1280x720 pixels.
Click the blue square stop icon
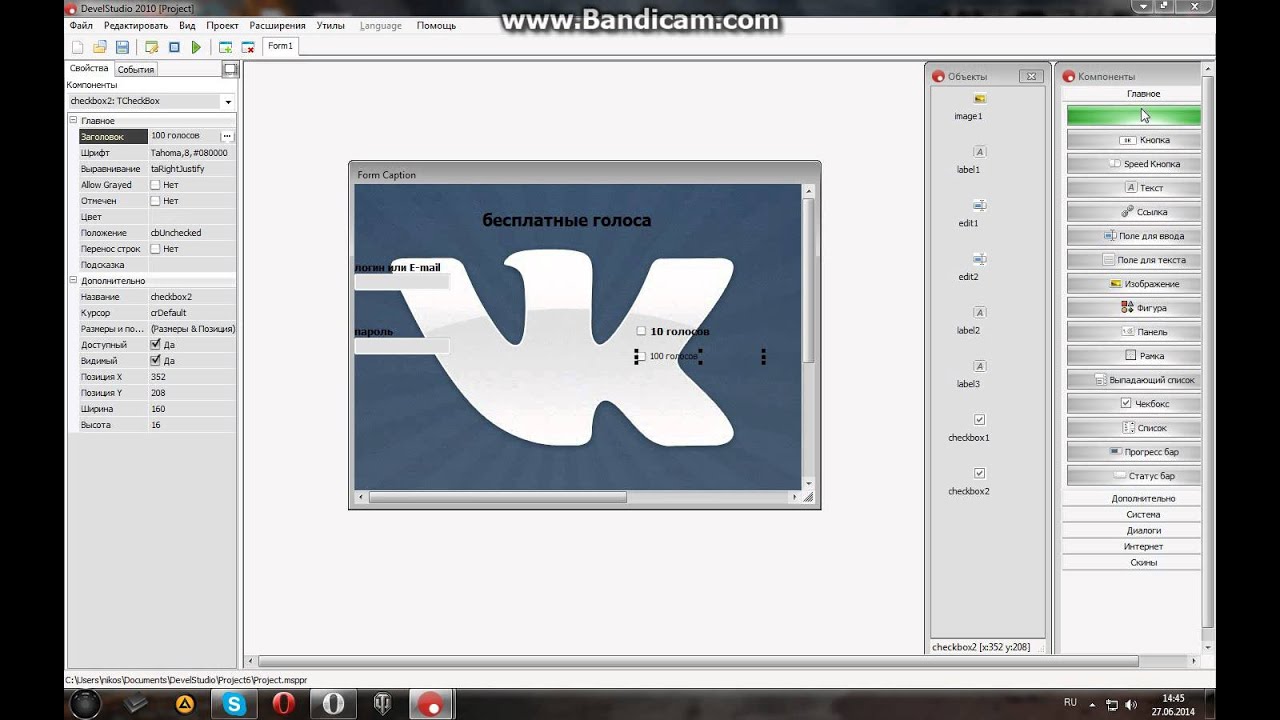[x=174, y=47]
